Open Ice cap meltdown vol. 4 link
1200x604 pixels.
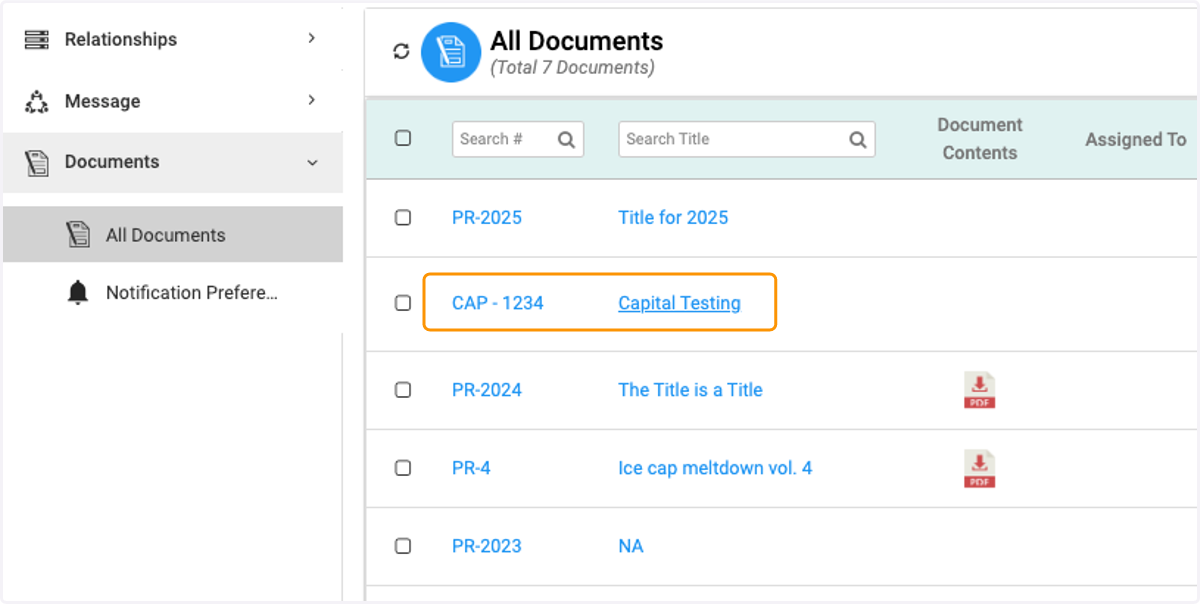point(715,468)
